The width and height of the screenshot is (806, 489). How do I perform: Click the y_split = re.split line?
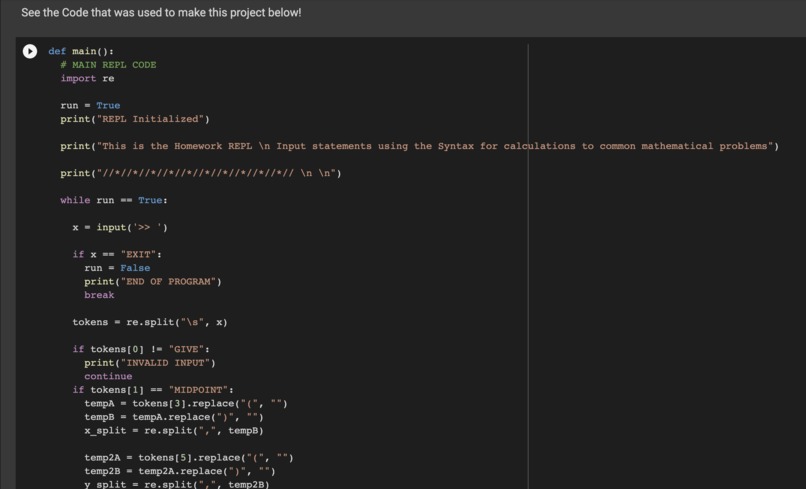pyautogui.click(x=177, y=484)
